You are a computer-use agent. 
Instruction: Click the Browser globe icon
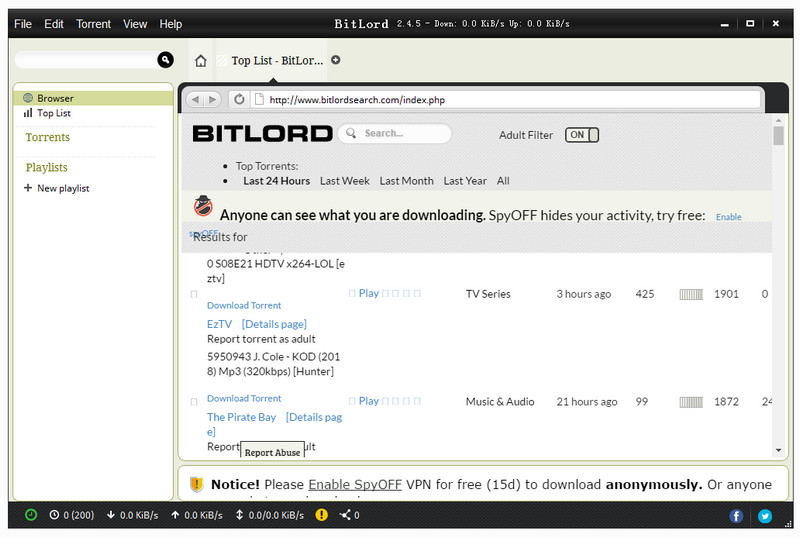(x=28, y=97)
